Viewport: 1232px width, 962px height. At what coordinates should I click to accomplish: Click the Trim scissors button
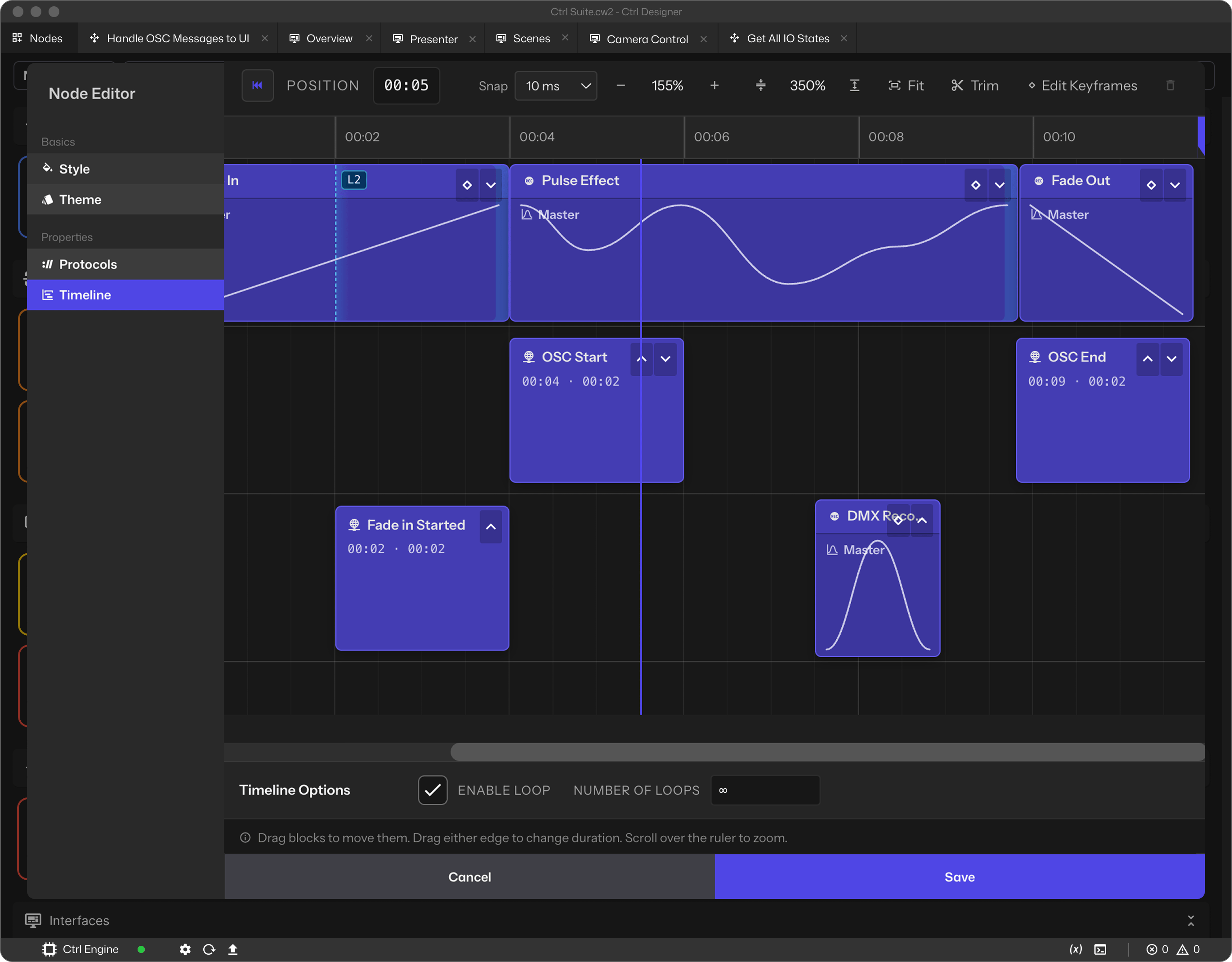point(975,86)
